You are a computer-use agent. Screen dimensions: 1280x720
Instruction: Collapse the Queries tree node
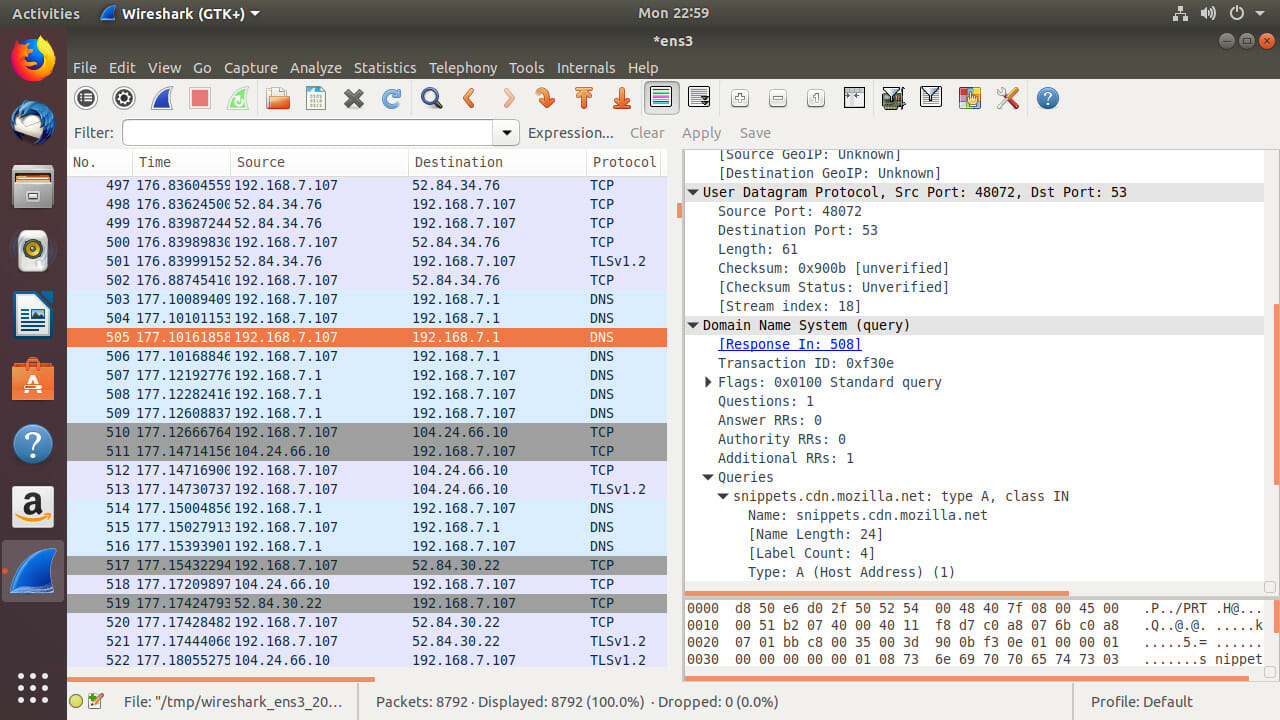(x=708, y=477)
